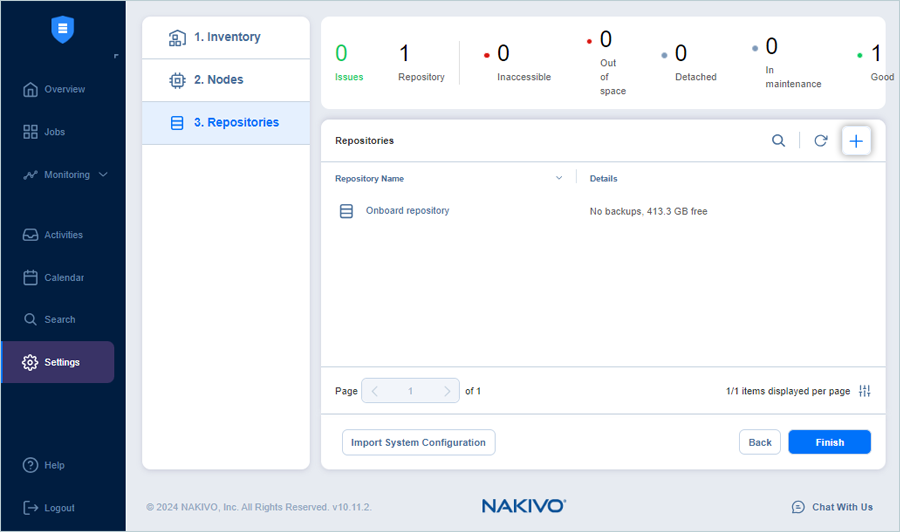The height and width of the screenshot is (532, 900).
Task: Toggle the Repository Name sort chevron
Action: point(559,178)
